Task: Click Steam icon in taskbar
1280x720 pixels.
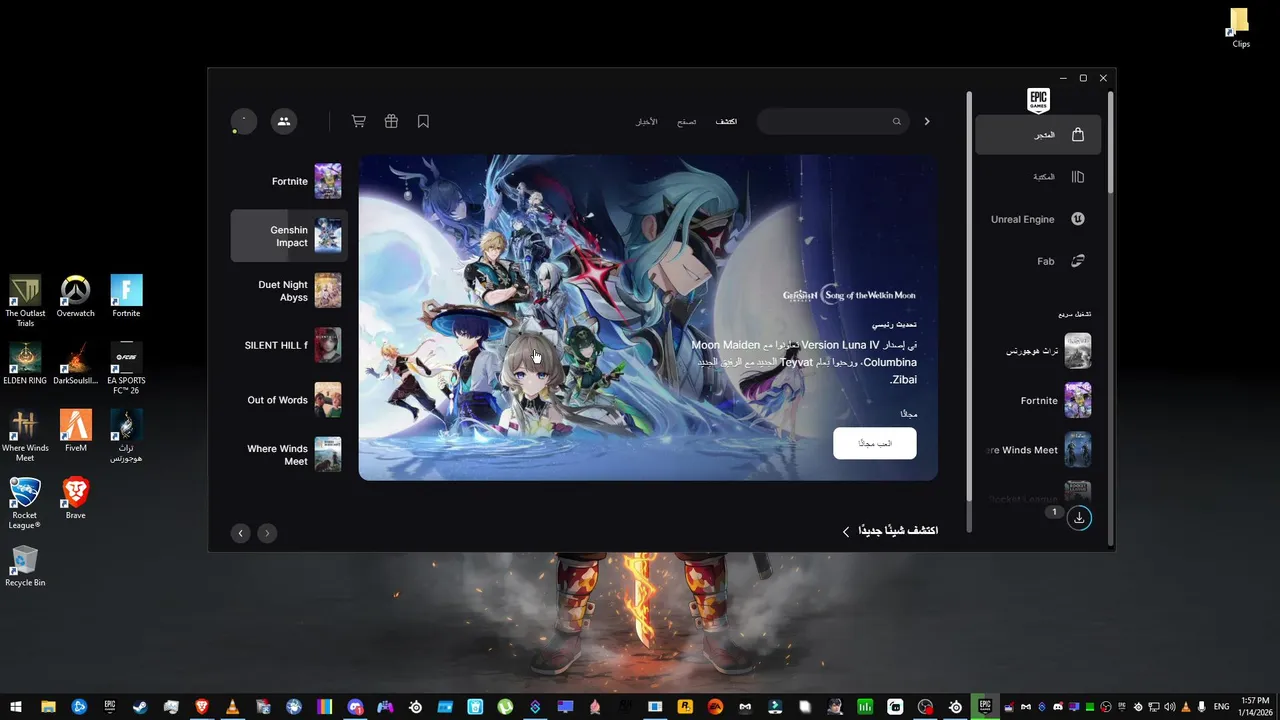Action: (140, 707)
